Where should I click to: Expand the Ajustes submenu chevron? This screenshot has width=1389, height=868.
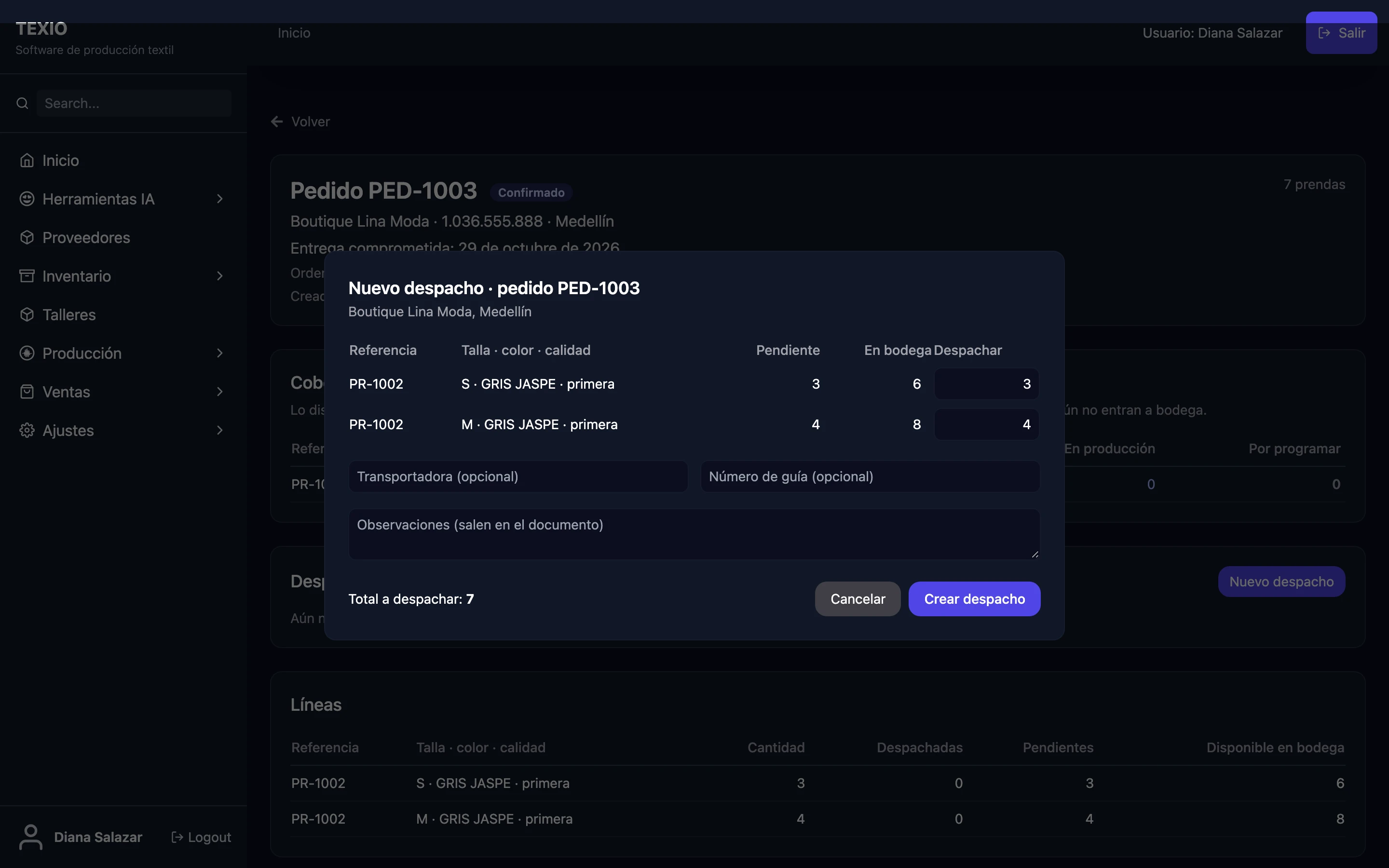(220, 430)
